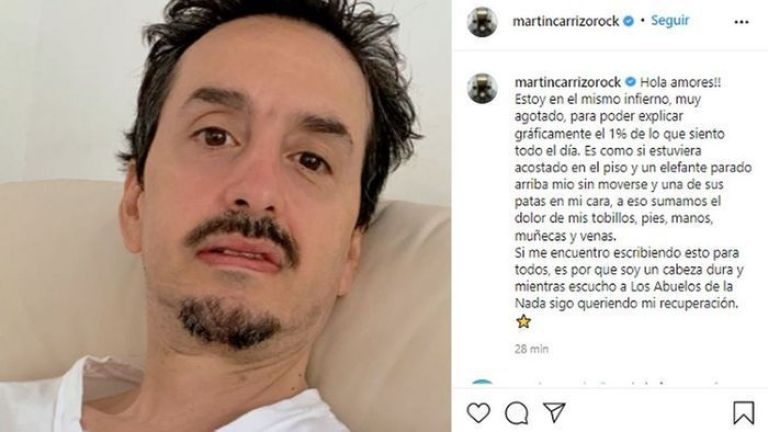768x432 pixels.
Task: Click the header profile avatar
Action: pos(482,22)
